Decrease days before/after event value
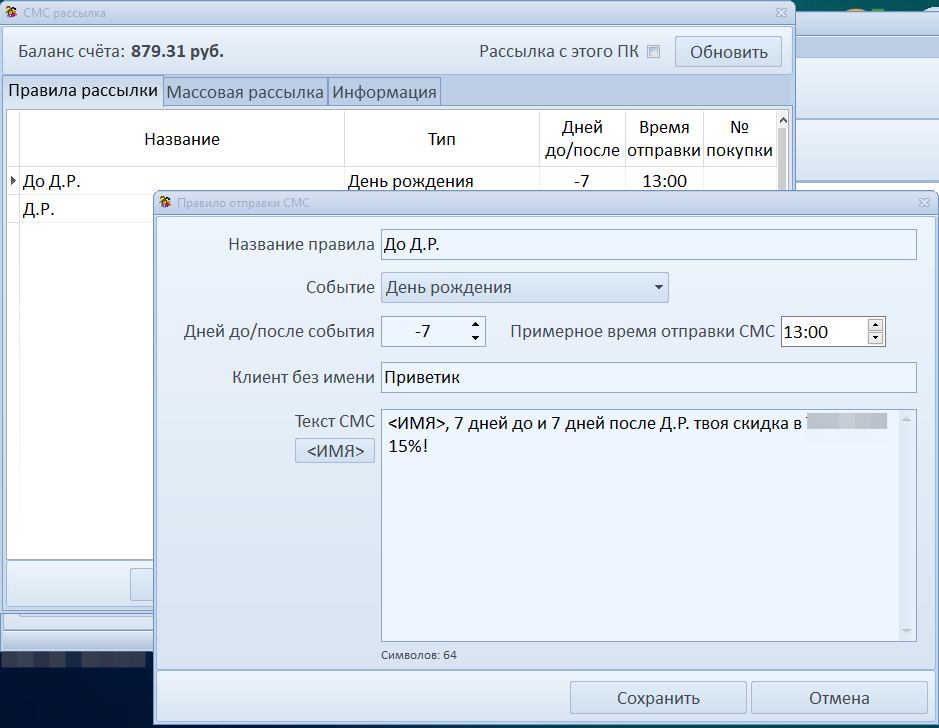Image resolution: width=939 pixels, height=728 pixels. click(x=476, y=338)
